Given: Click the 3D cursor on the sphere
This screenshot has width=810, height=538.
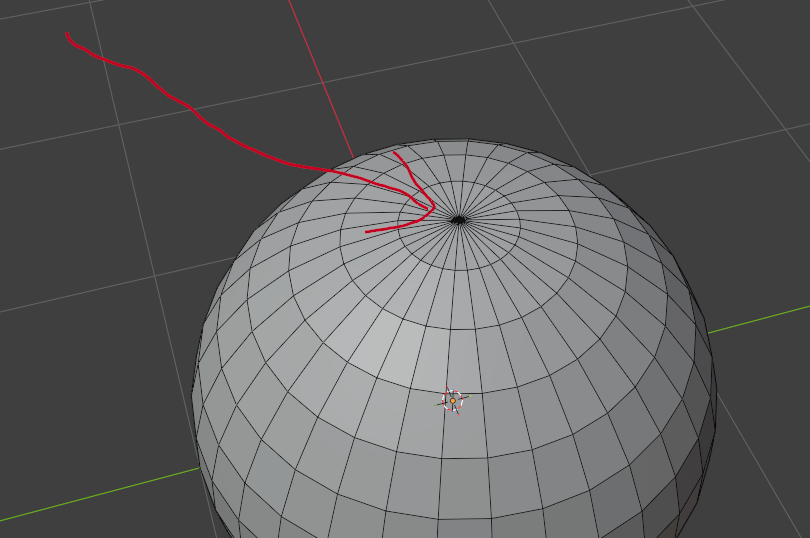Looking at the screenshot, I should point(453,401).
